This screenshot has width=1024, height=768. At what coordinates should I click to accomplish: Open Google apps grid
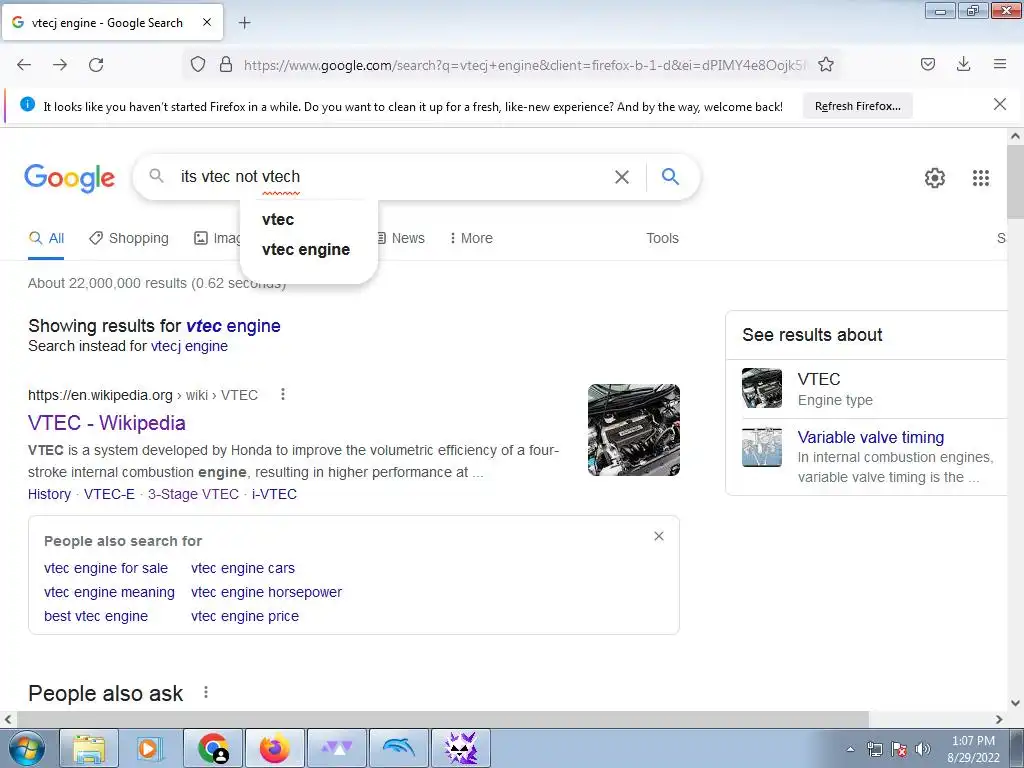tap(981, 178)
